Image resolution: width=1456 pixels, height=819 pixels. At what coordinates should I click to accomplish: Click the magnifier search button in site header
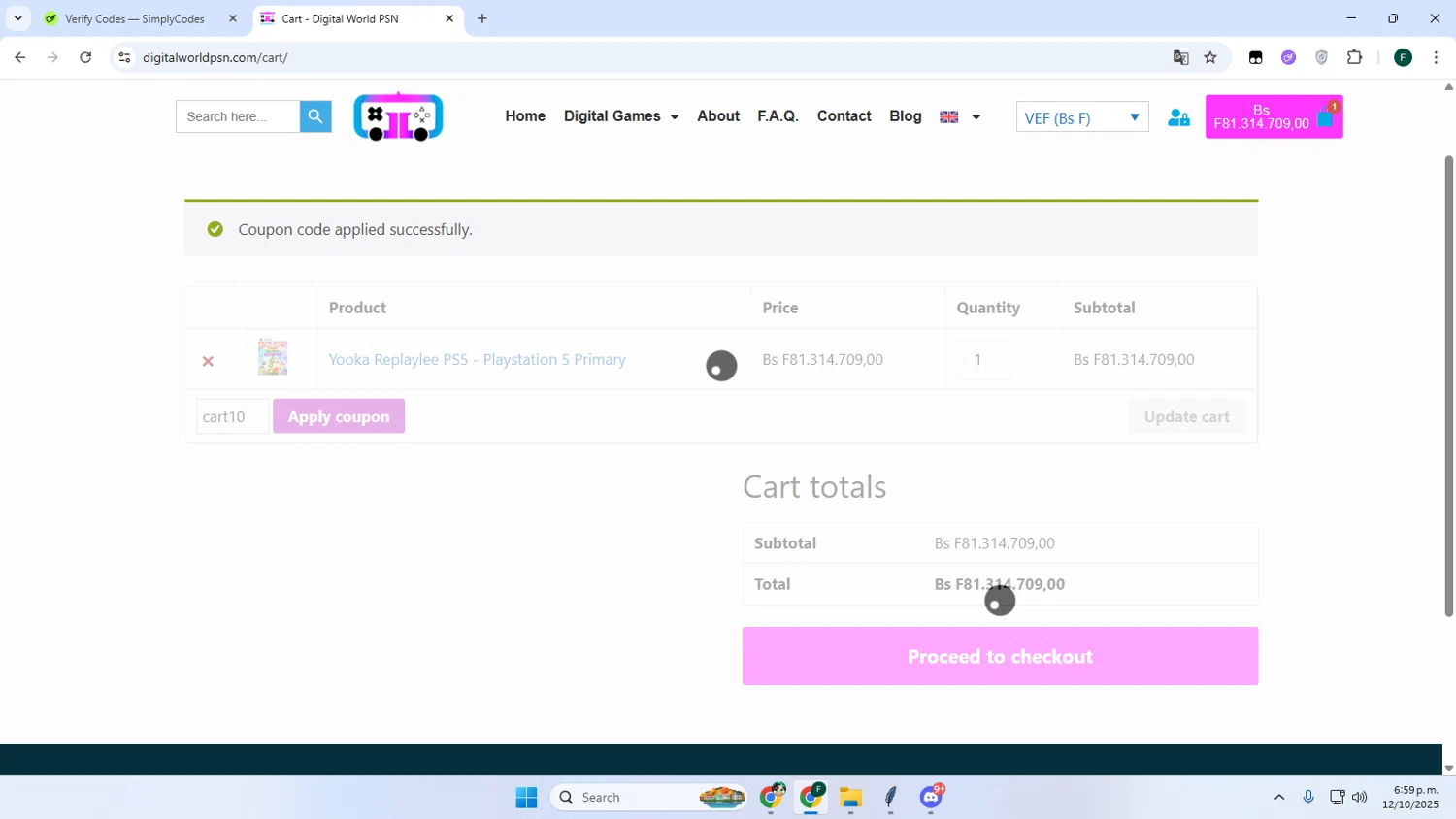tap(315, 116)
